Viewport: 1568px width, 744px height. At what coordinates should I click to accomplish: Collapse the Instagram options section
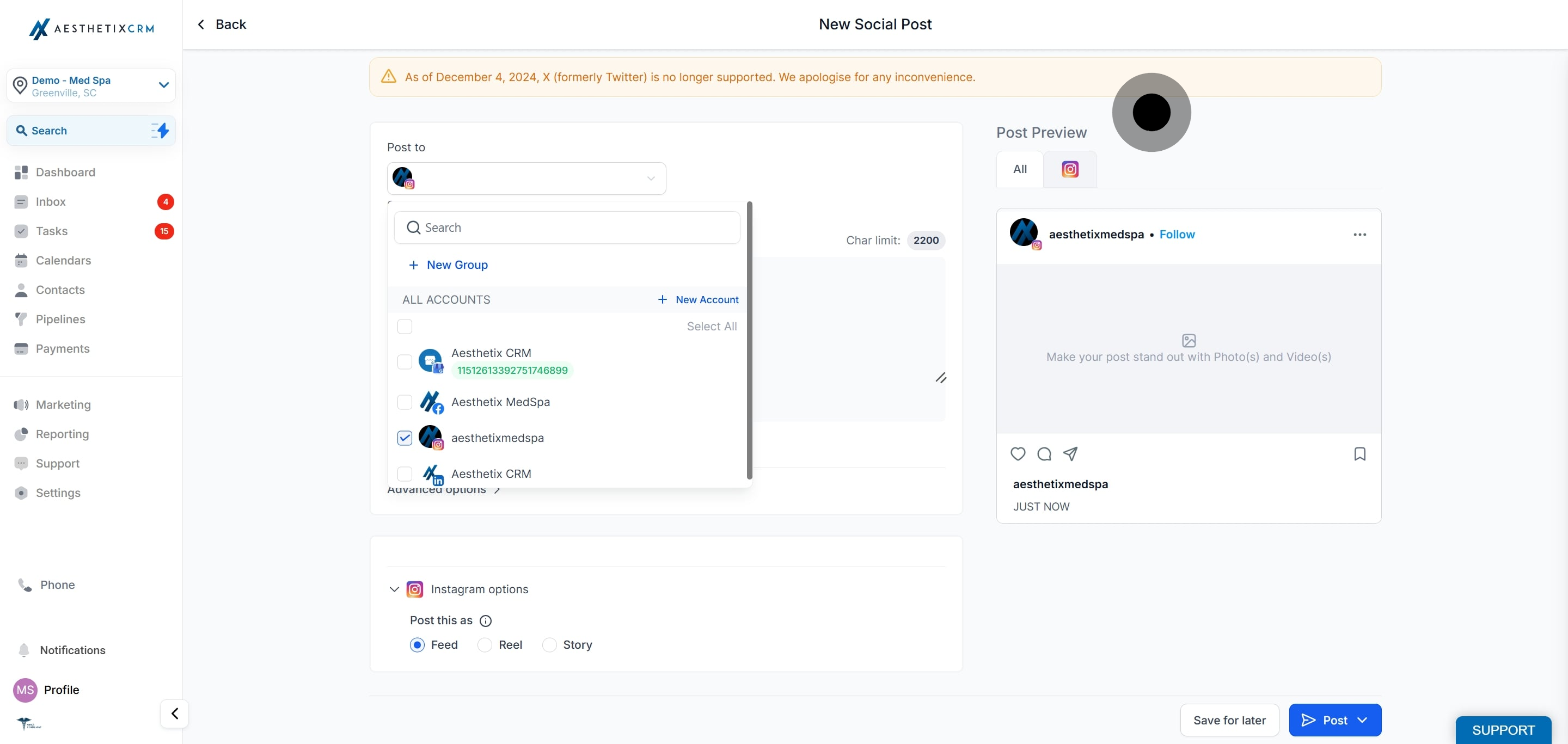click(x=394, y=589)
